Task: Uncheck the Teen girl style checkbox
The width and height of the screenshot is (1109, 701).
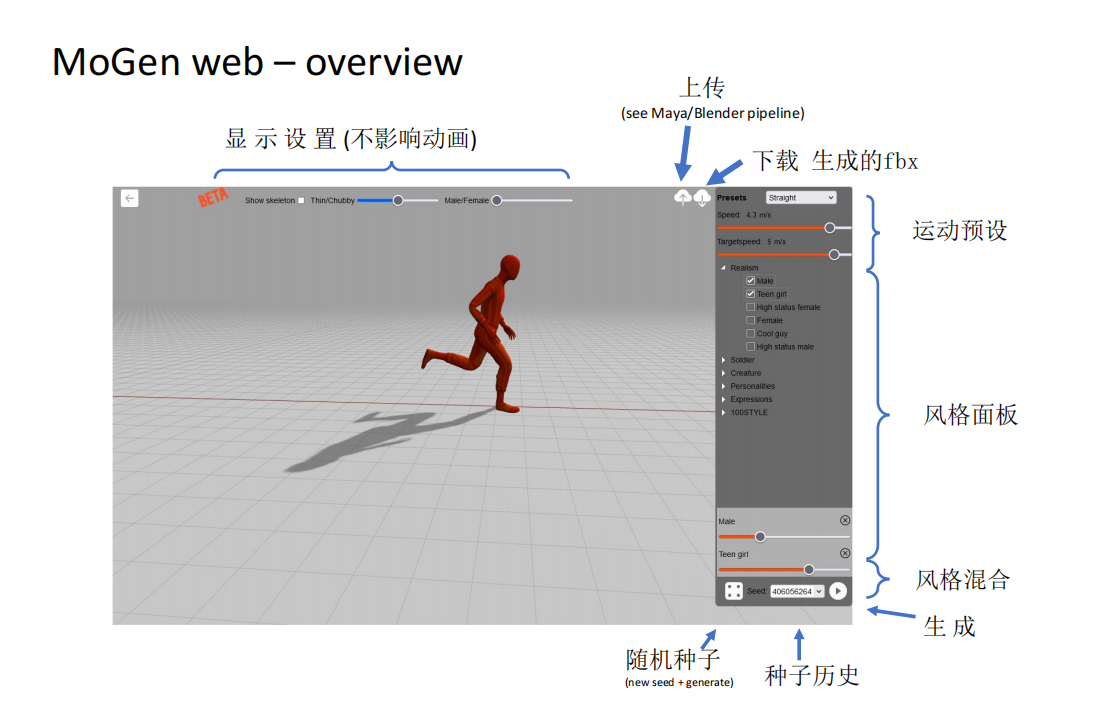Action: pyautogui.click(x=750, y=294)
